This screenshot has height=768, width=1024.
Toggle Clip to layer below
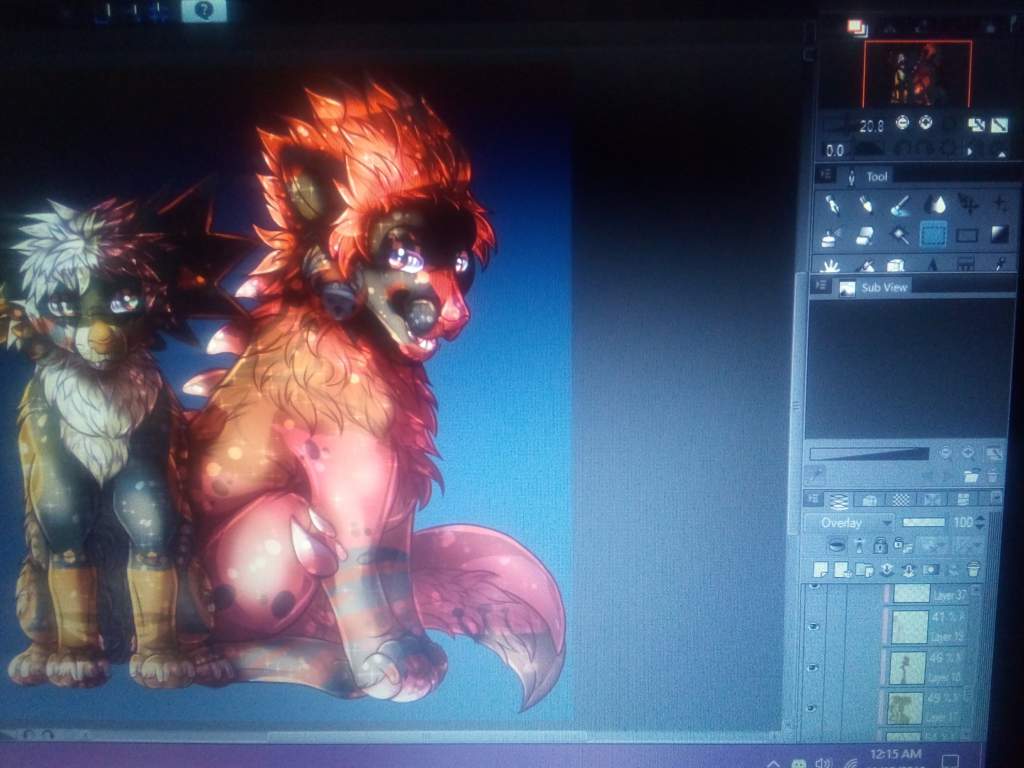tap(837, 544)
